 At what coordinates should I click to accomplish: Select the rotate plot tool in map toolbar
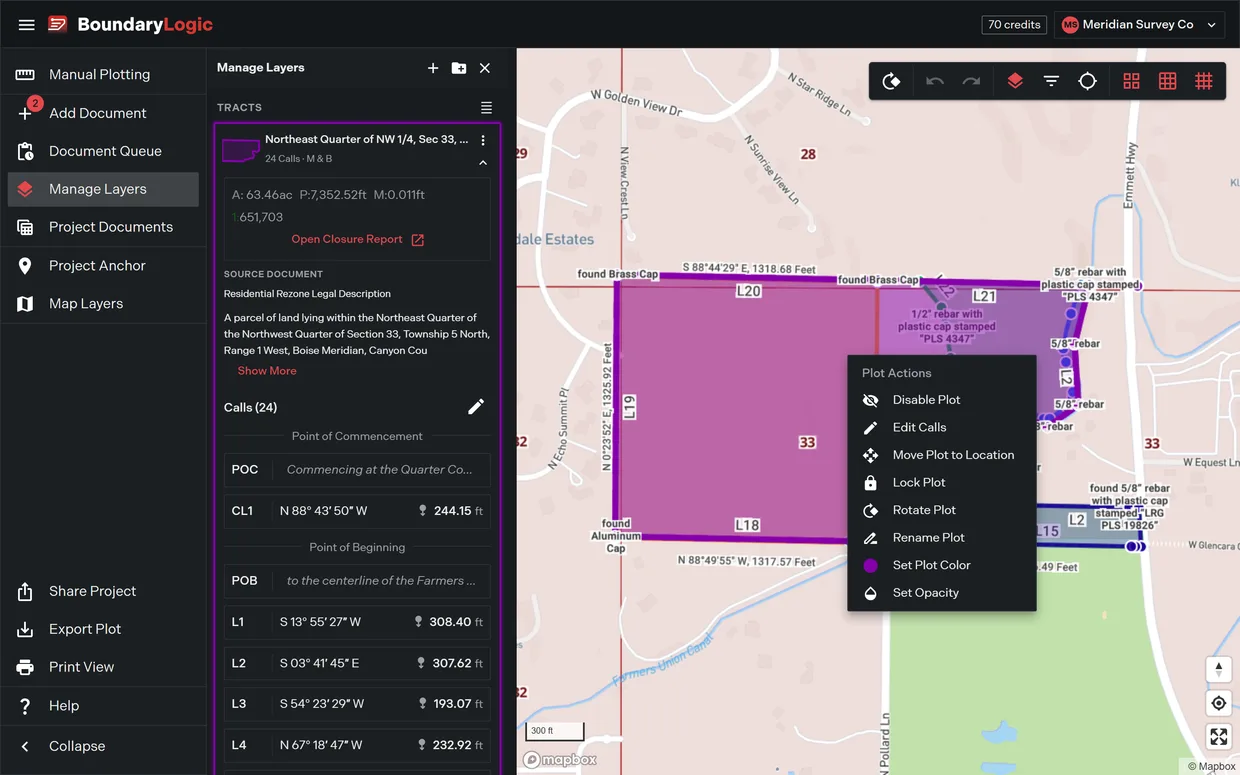point(891,81)
